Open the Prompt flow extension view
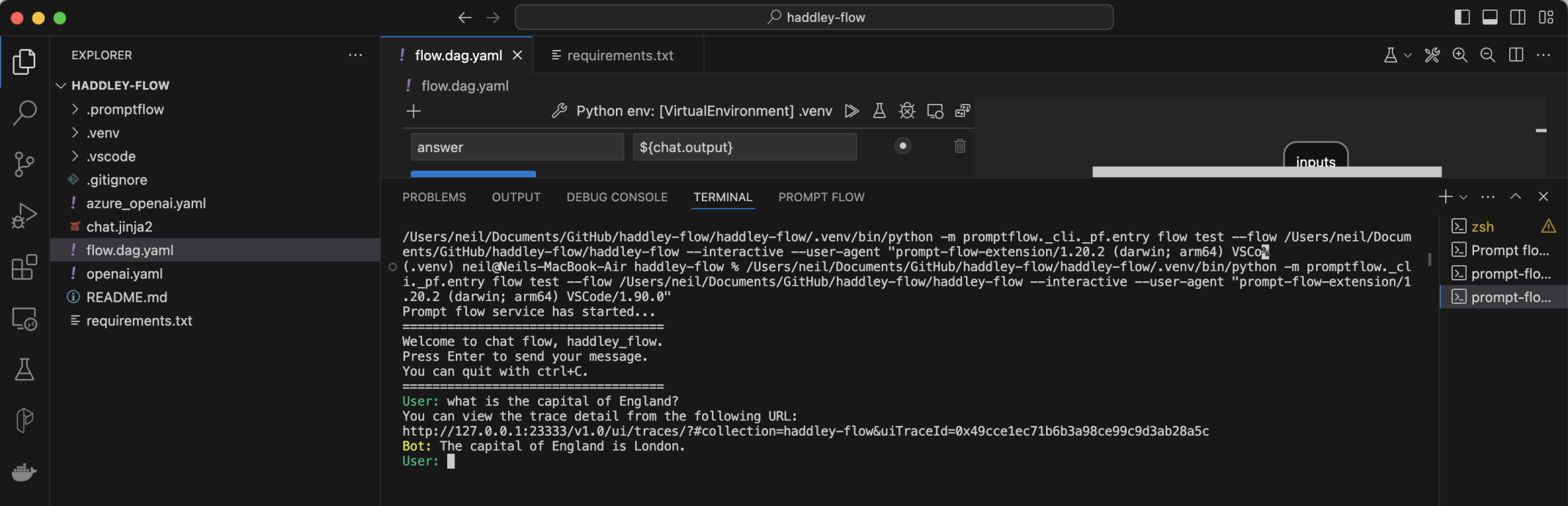 click(x=24, y=421)
